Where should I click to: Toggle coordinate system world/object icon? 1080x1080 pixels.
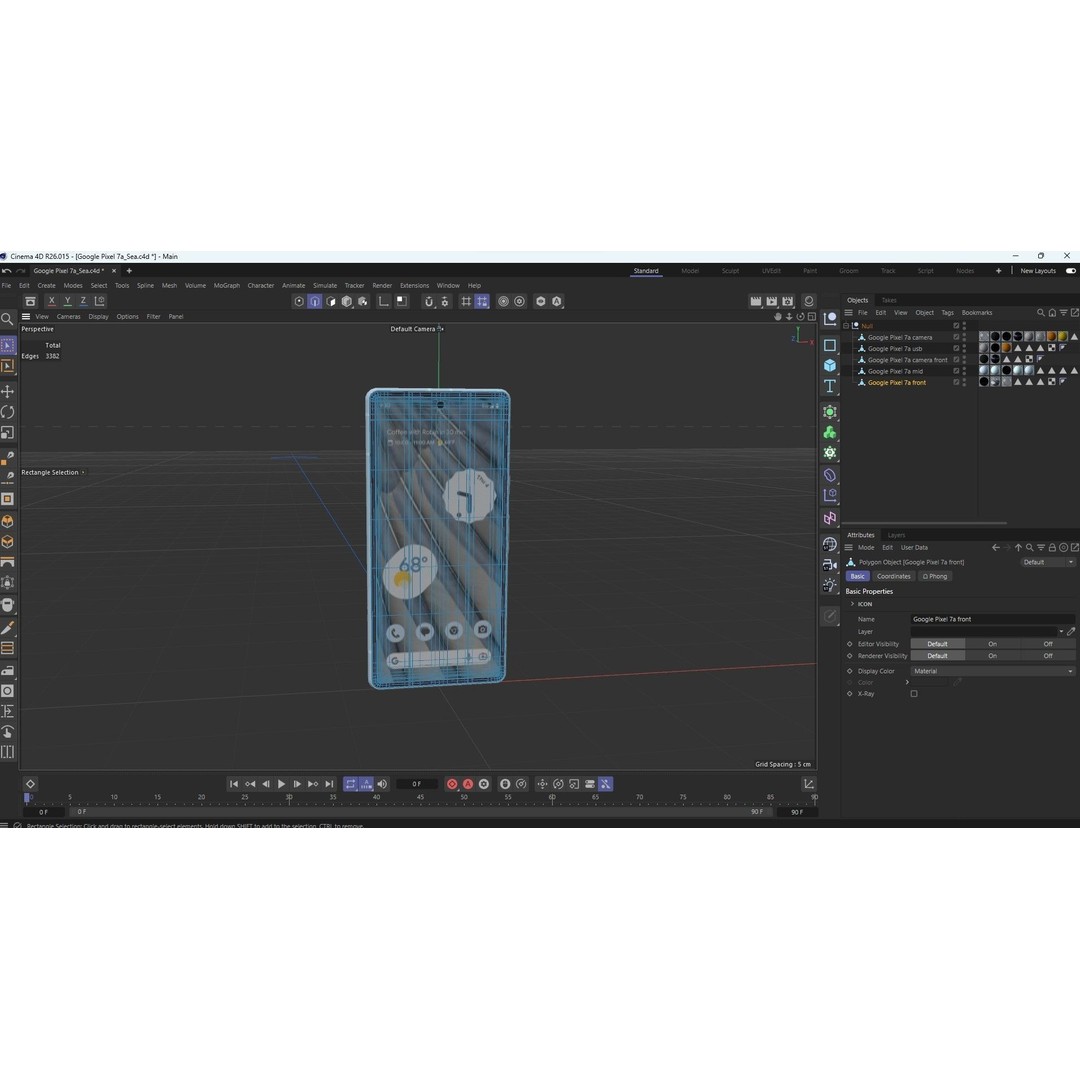[x=100, y=301]
